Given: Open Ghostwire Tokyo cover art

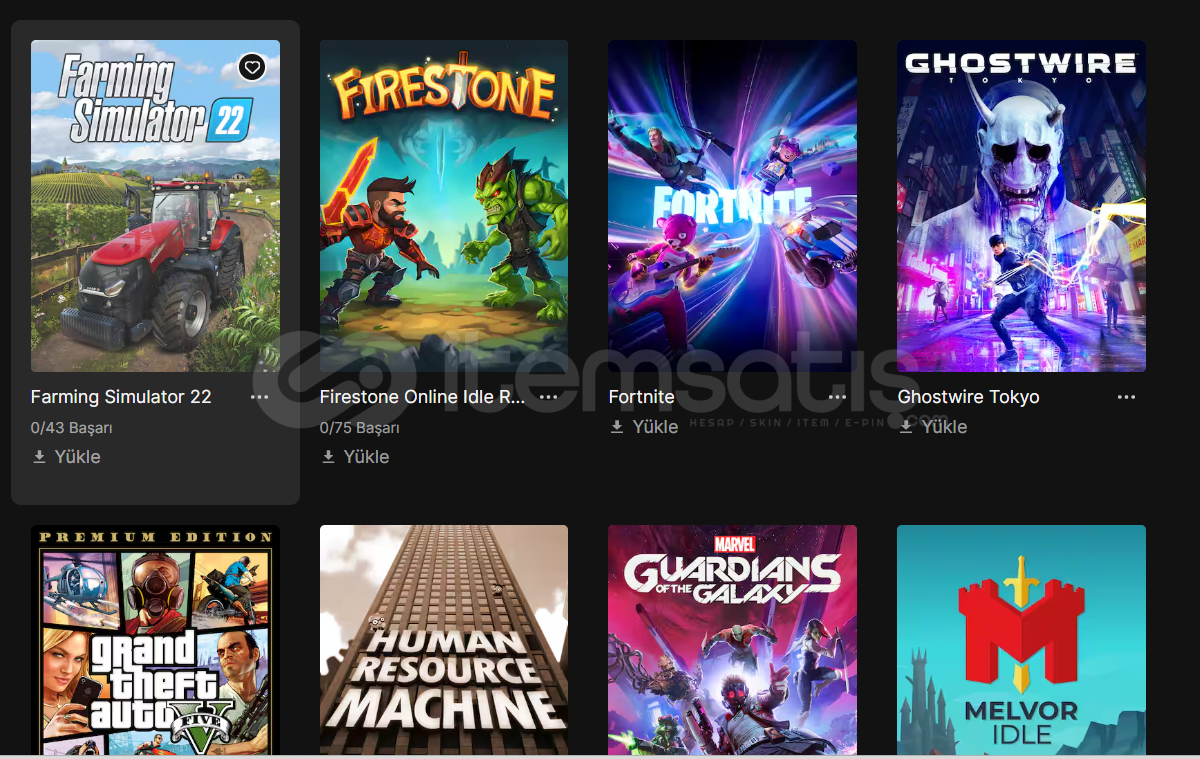Looking at the screenshot, I should click(x=1022, y=206).
